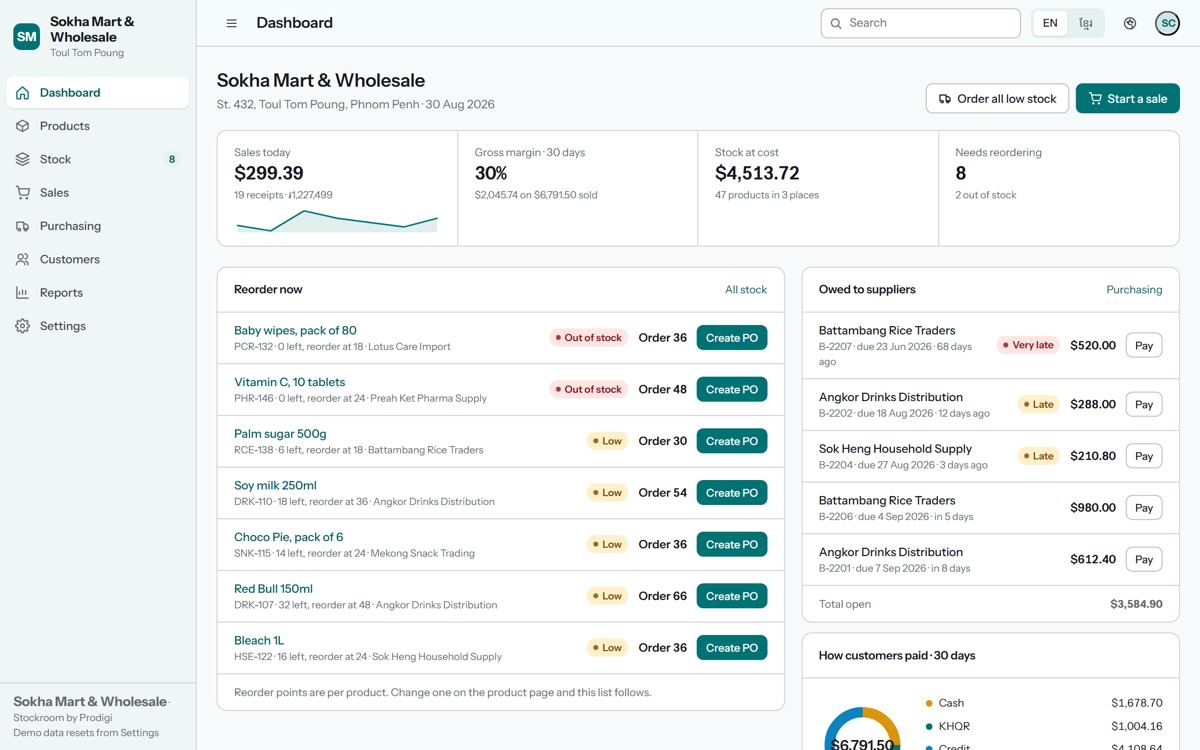This screenshot has width=1200, height=750.
Task: Click the sales today sparkline chart
Action: 337,221
